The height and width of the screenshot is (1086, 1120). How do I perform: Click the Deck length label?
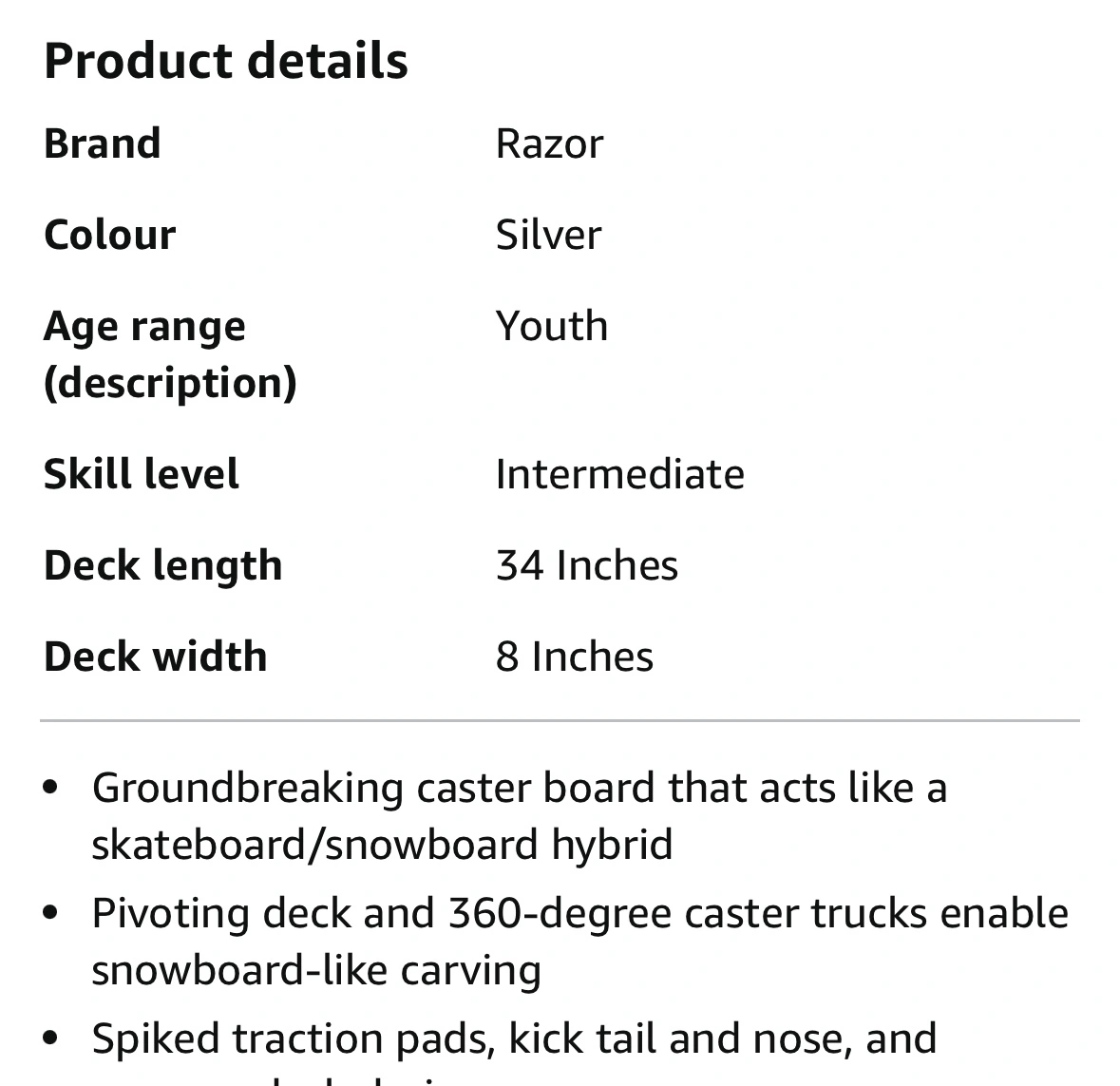[162, 565]
